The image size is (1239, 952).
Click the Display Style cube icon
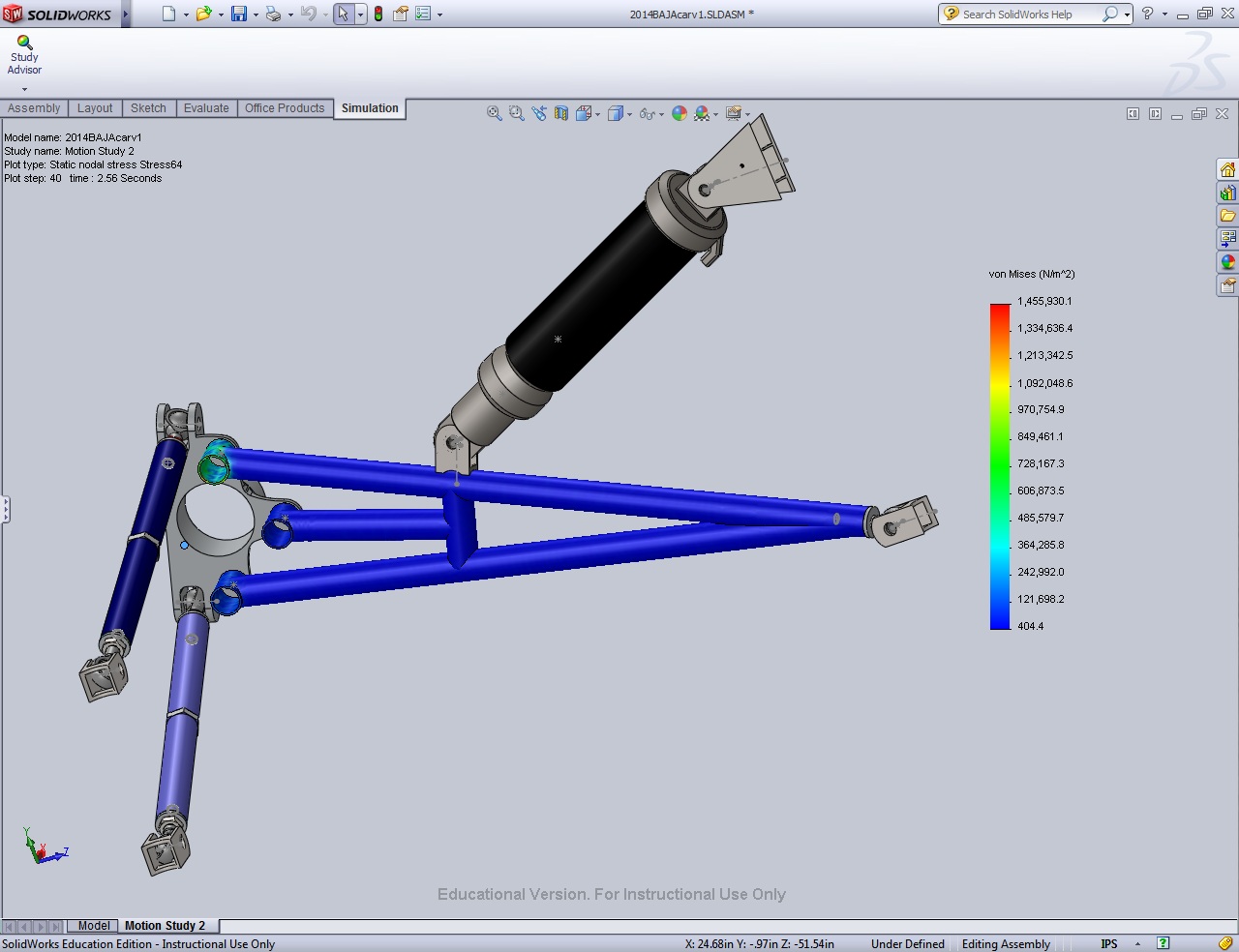coord(615,113)
